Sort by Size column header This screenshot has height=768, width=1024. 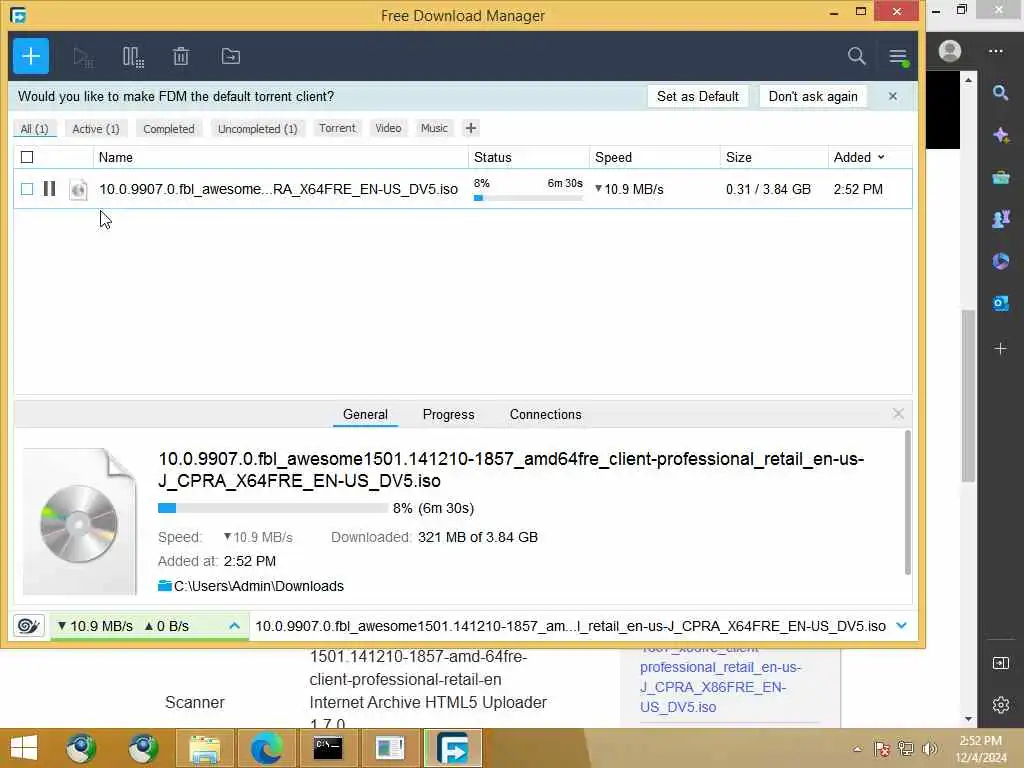pos(739,157)
